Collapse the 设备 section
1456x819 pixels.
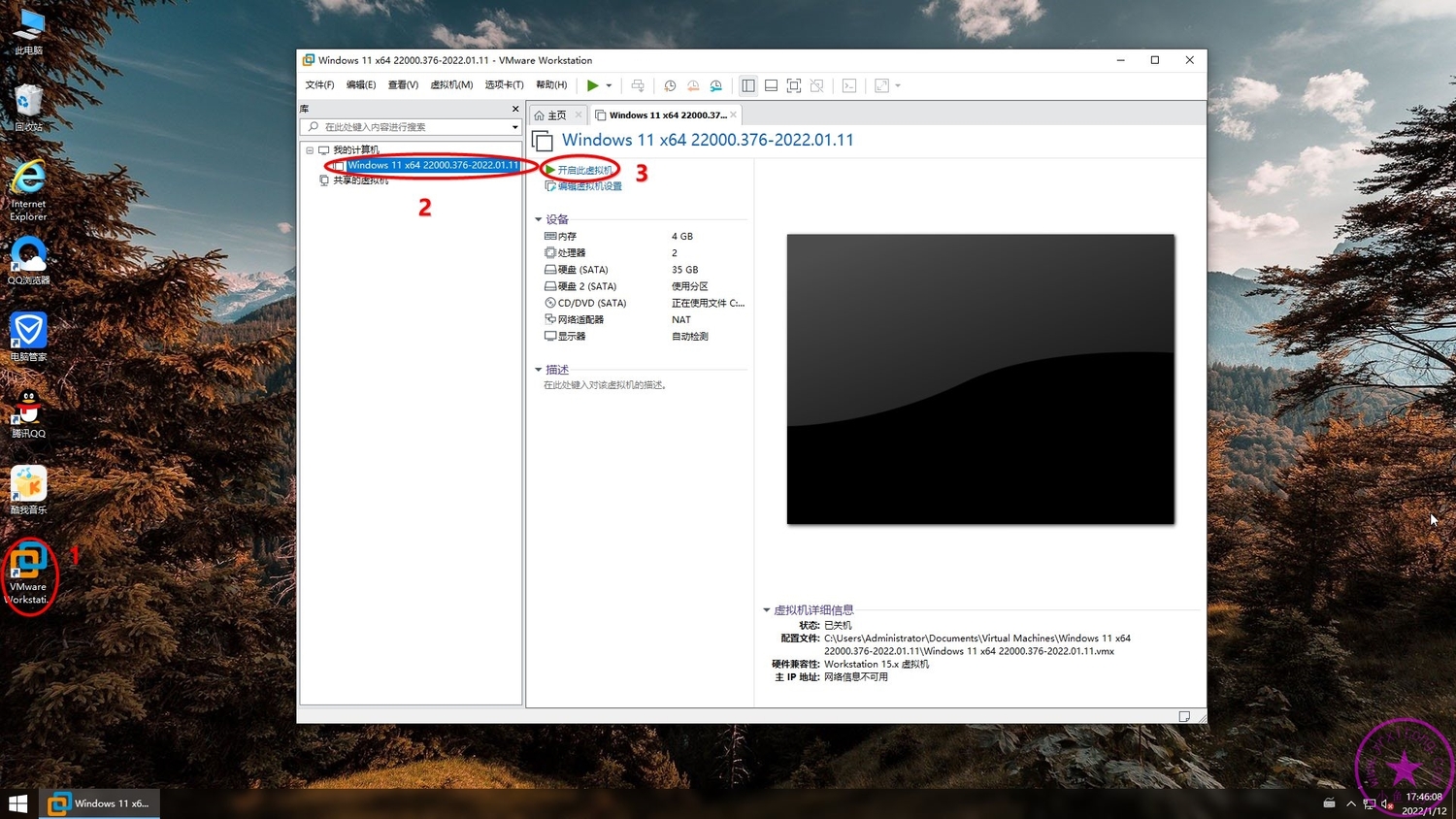tap(539, 219)
